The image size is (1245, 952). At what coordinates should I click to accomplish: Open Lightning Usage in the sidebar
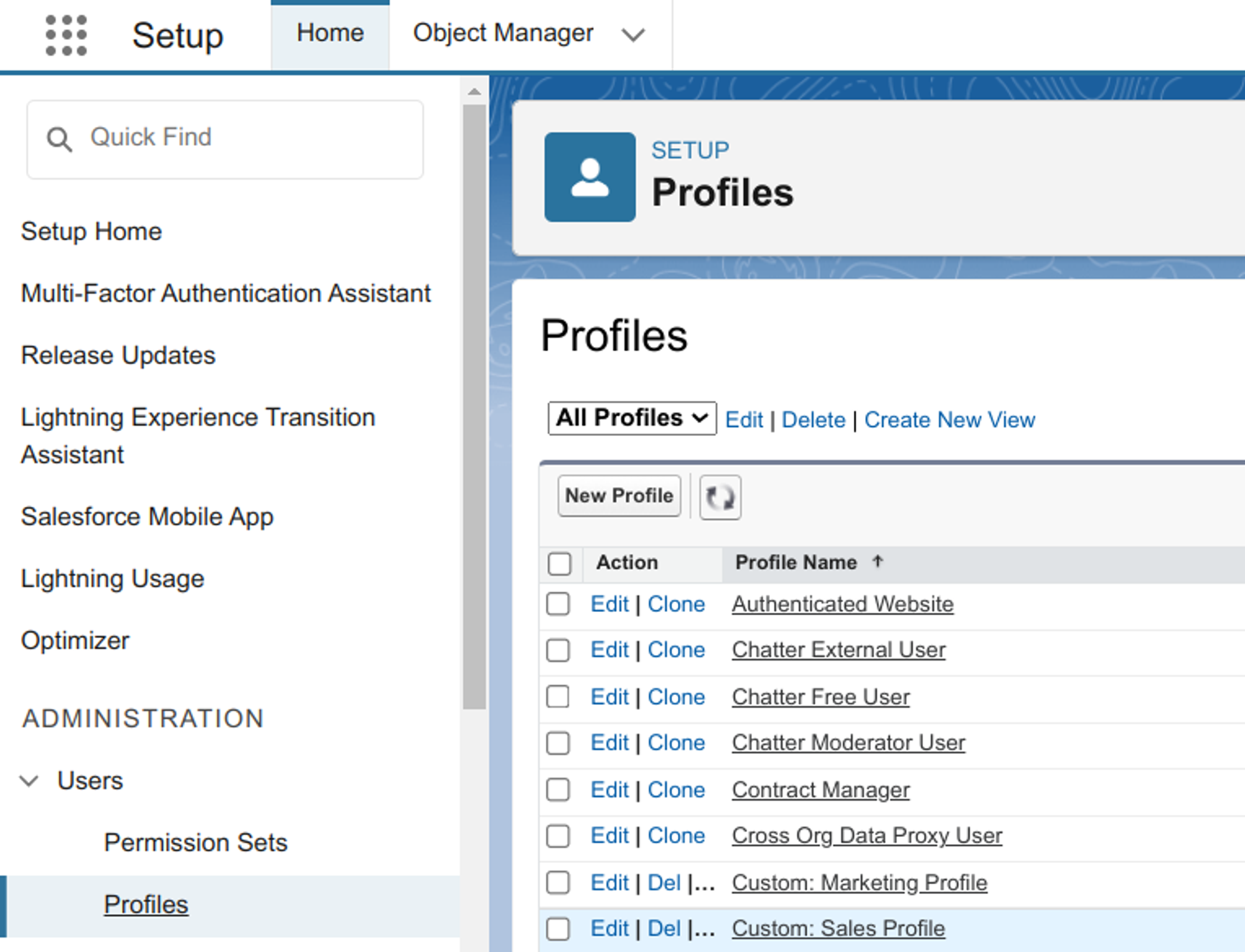[113, 579]
